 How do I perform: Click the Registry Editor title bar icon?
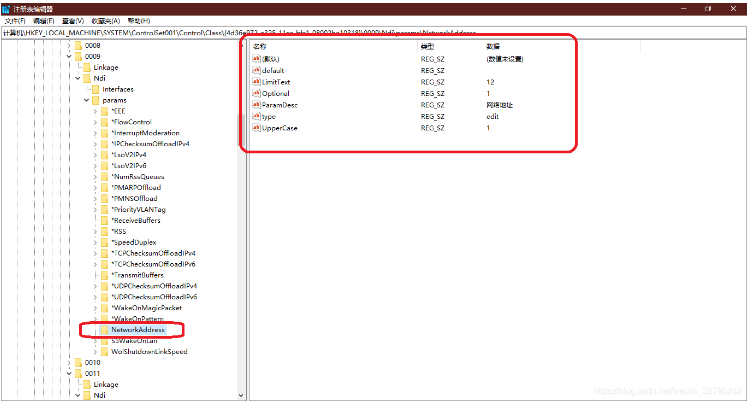coord(6,9)
